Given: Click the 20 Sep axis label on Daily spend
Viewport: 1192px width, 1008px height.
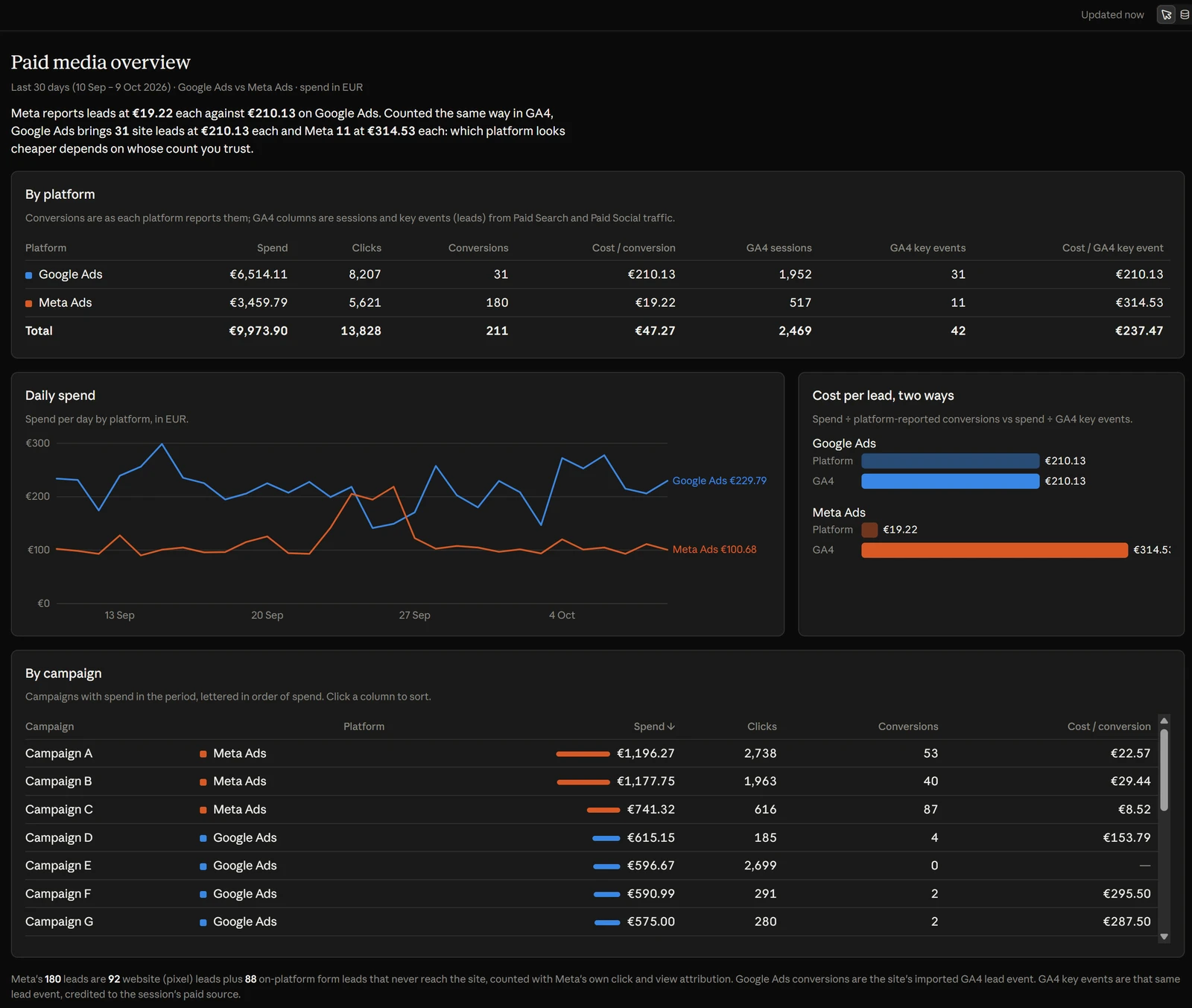Looking at the screenshot, I should pyautogui.click(x=267, y=615).
